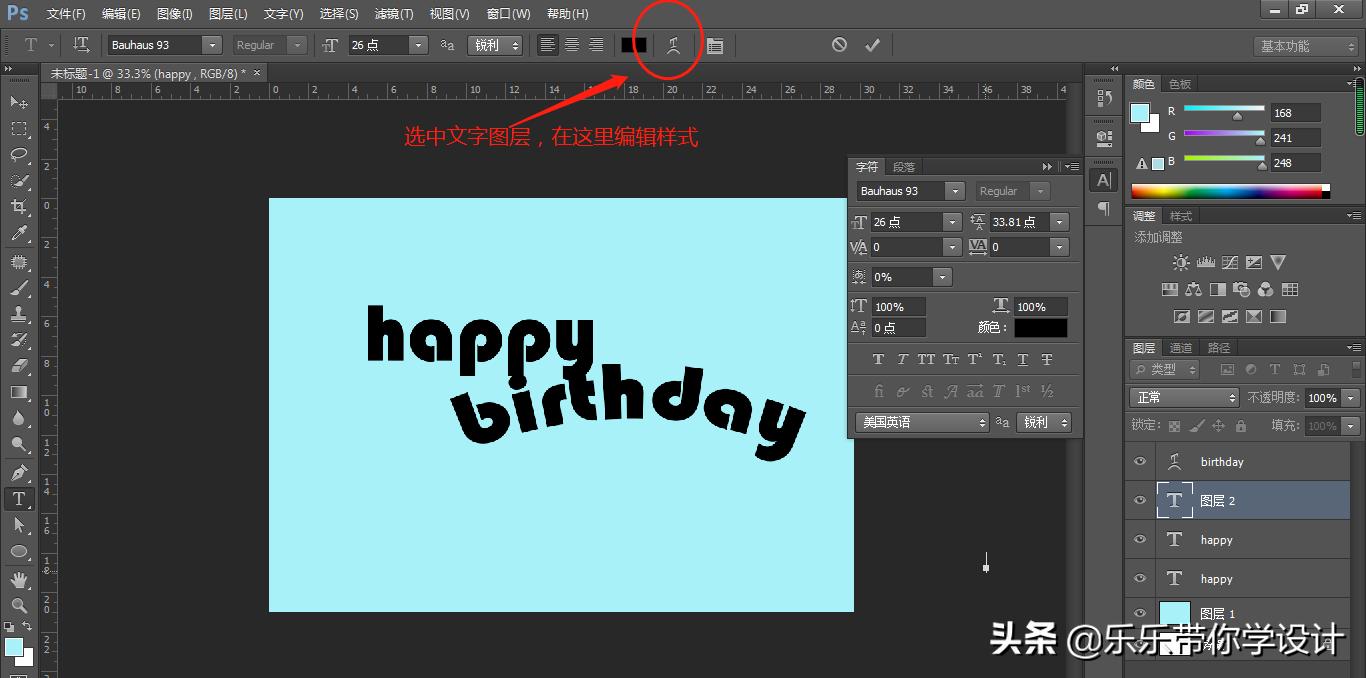Commit text edits with the checkmark button
The width and height of the screenshot is (1366, 678).
click(870, 44)
